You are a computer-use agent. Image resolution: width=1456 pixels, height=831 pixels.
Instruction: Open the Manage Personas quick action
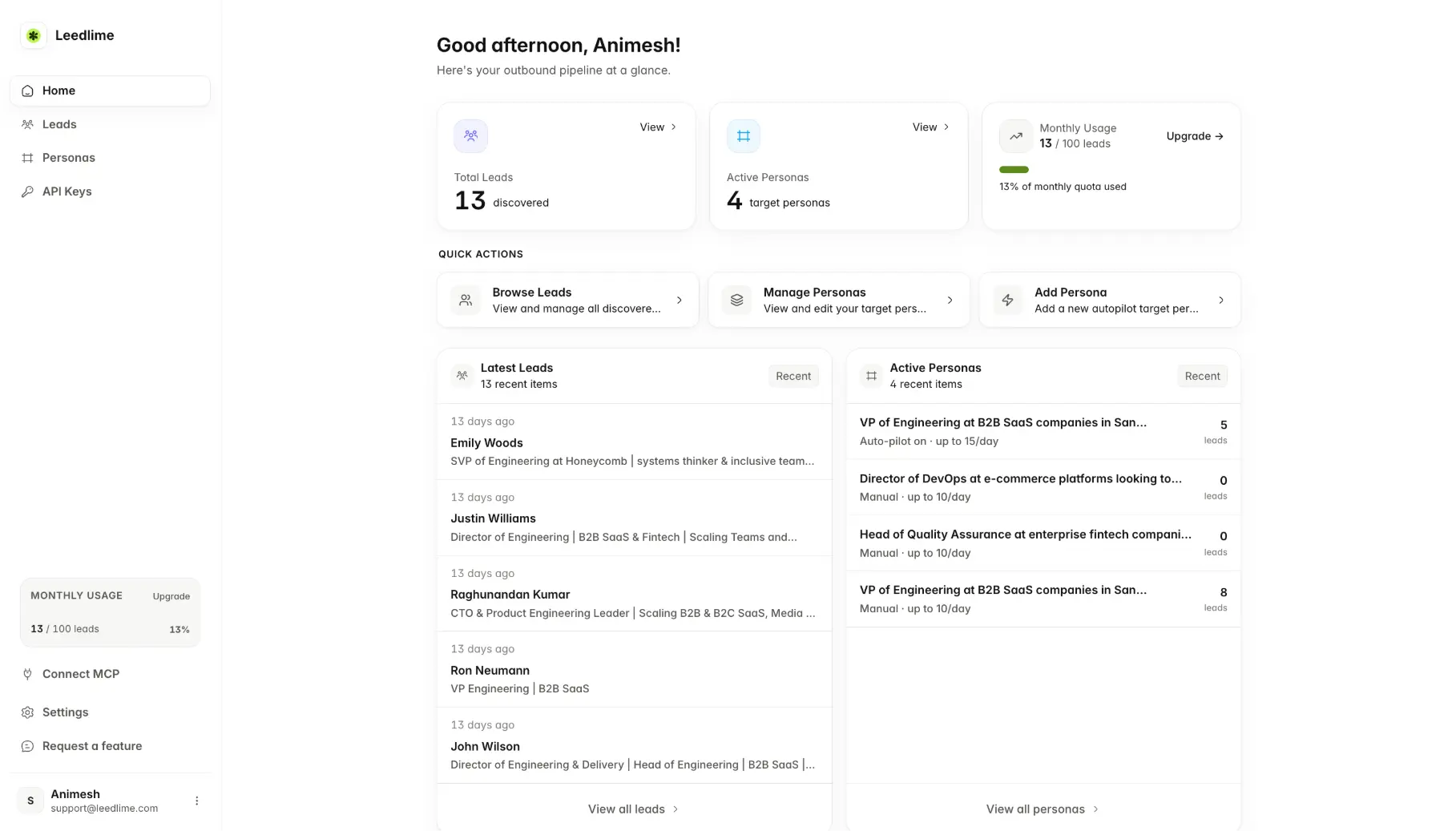pyautogui.click(x=838, y=300)
